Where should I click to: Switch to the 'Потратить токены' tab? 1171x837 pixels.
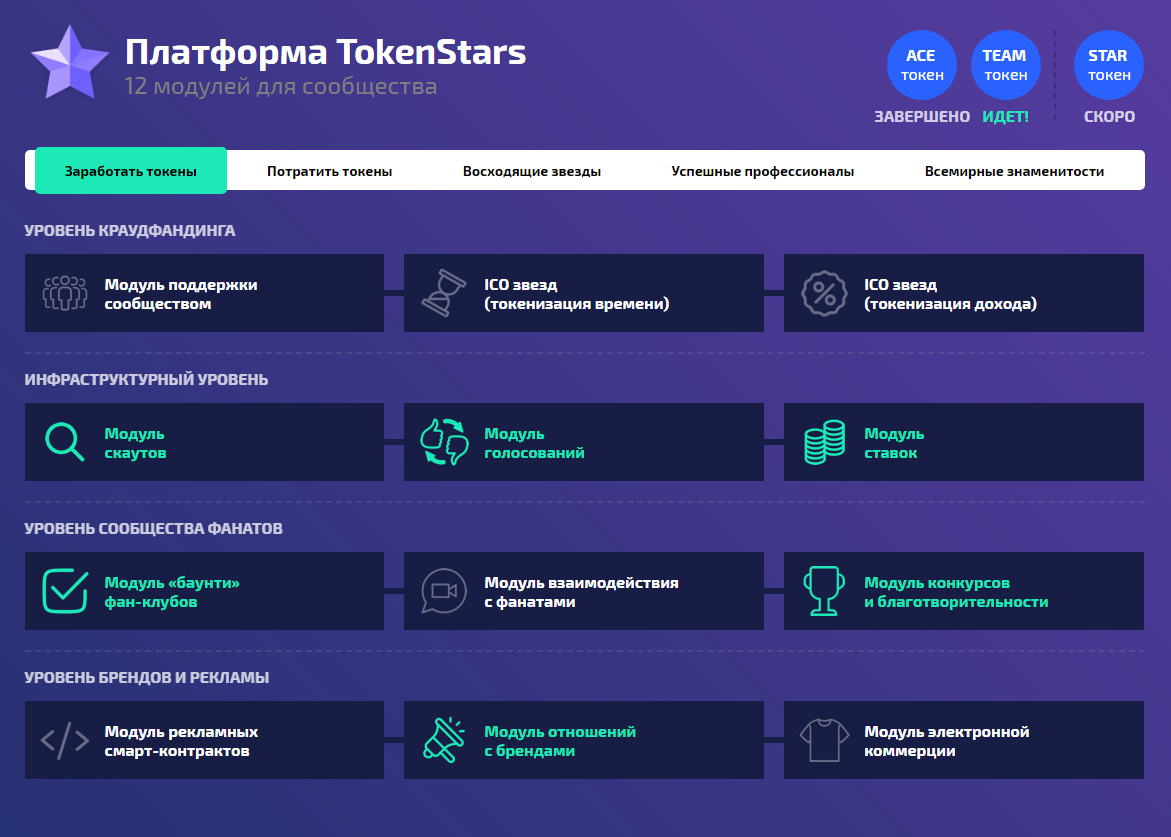pyautogui.click(x=329, y=171)
